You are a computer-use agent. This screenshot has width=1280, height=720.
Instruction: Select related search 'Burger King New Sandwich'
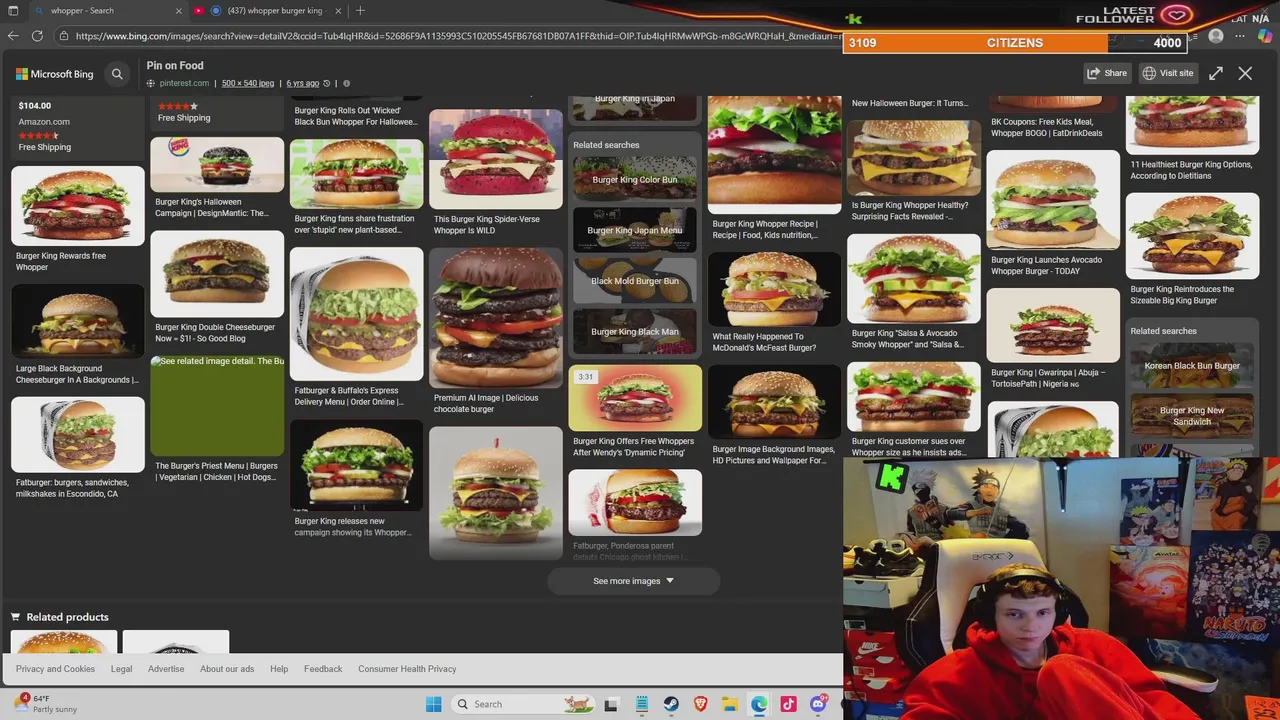click(1192, 416)
